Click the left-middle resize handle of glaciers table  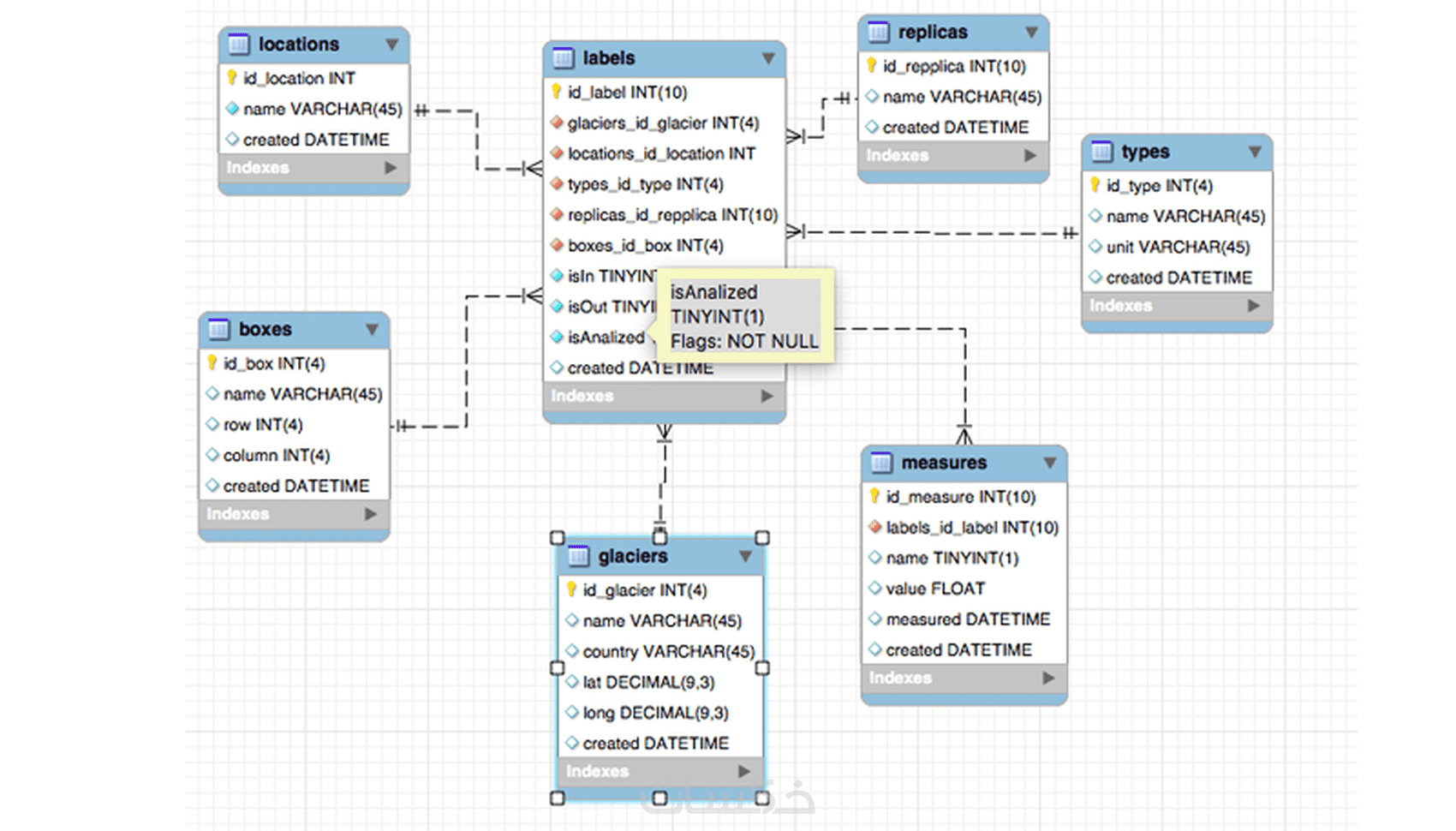[x=558, y=668]
